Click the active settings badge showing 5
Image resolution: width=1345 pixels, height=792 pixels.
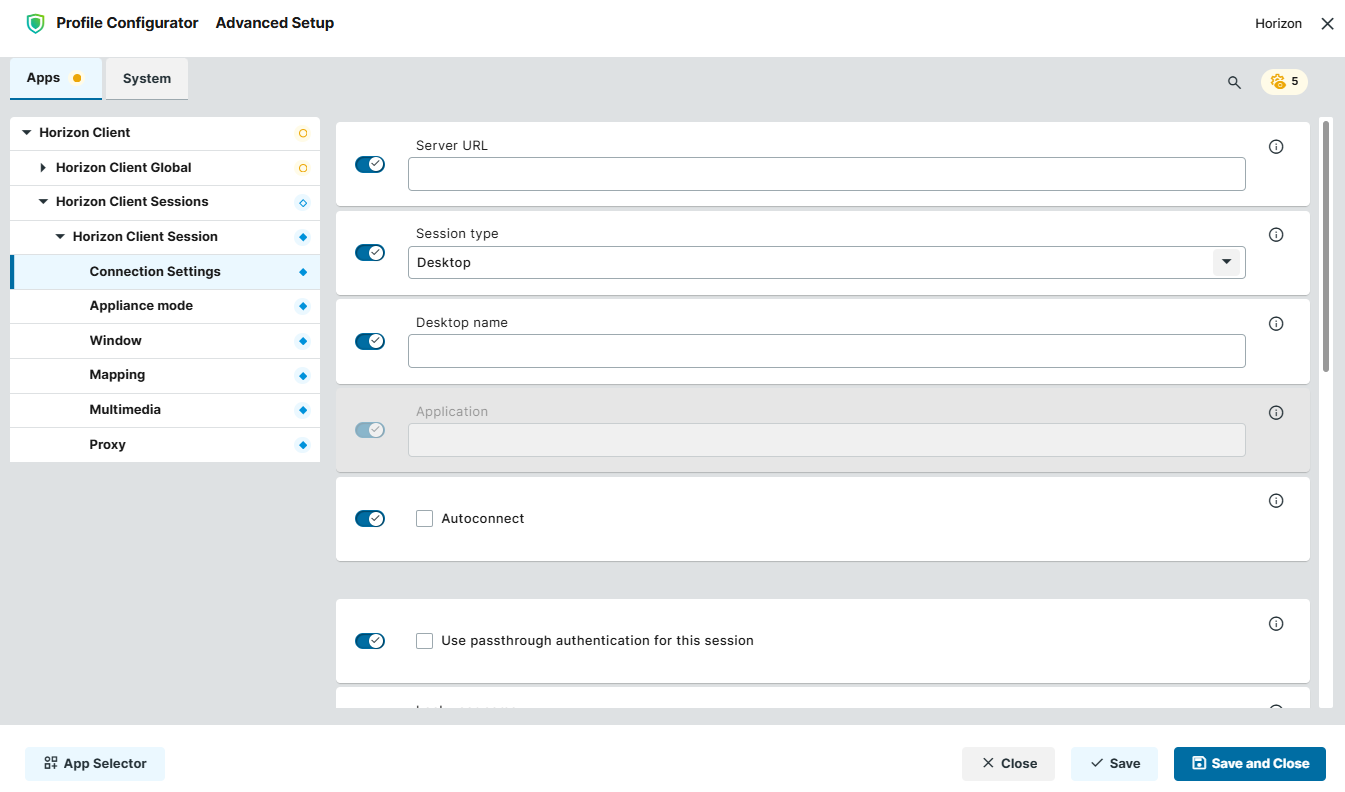1284,82
